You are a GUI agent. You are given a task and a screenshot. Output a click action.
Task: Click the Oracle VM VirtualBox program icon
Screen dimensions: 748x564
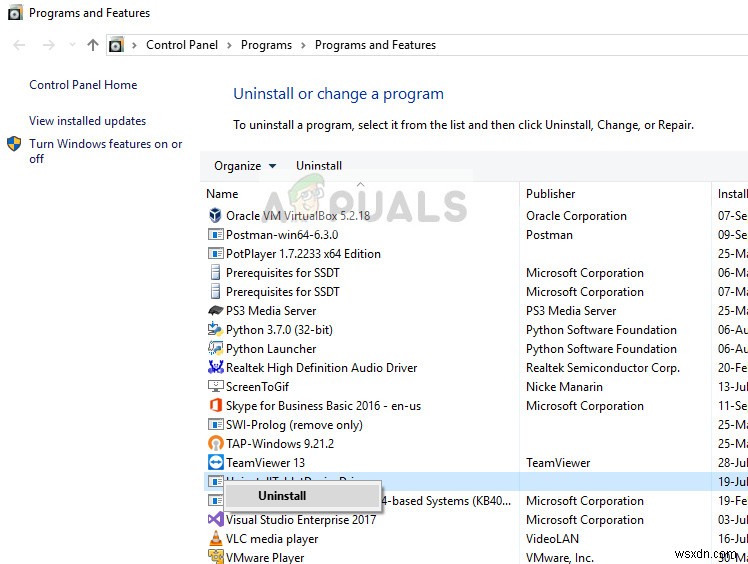[x=216, y=216]
